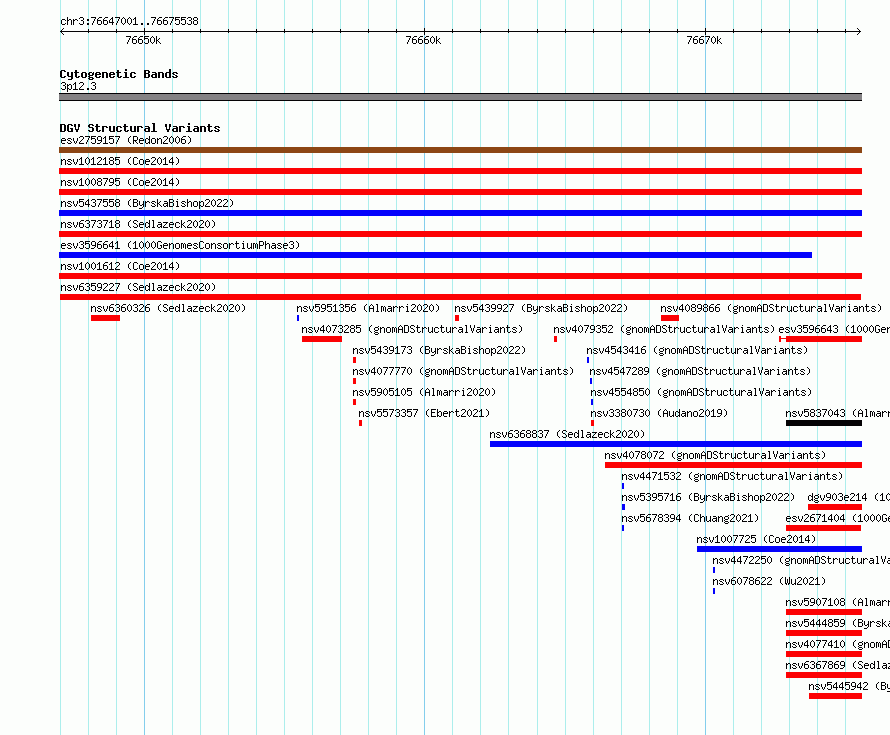890x735 pixels.
Task: Open nsv5837043 variant label
Action: point(837,413)
